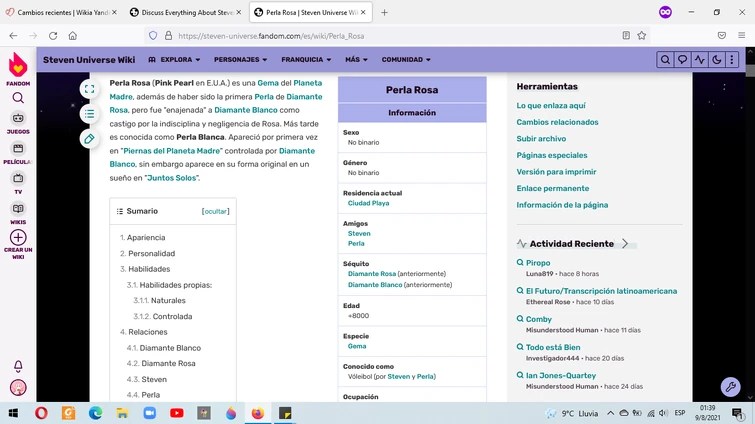Go back to previous page
The image size is (755, 424).
13,36
